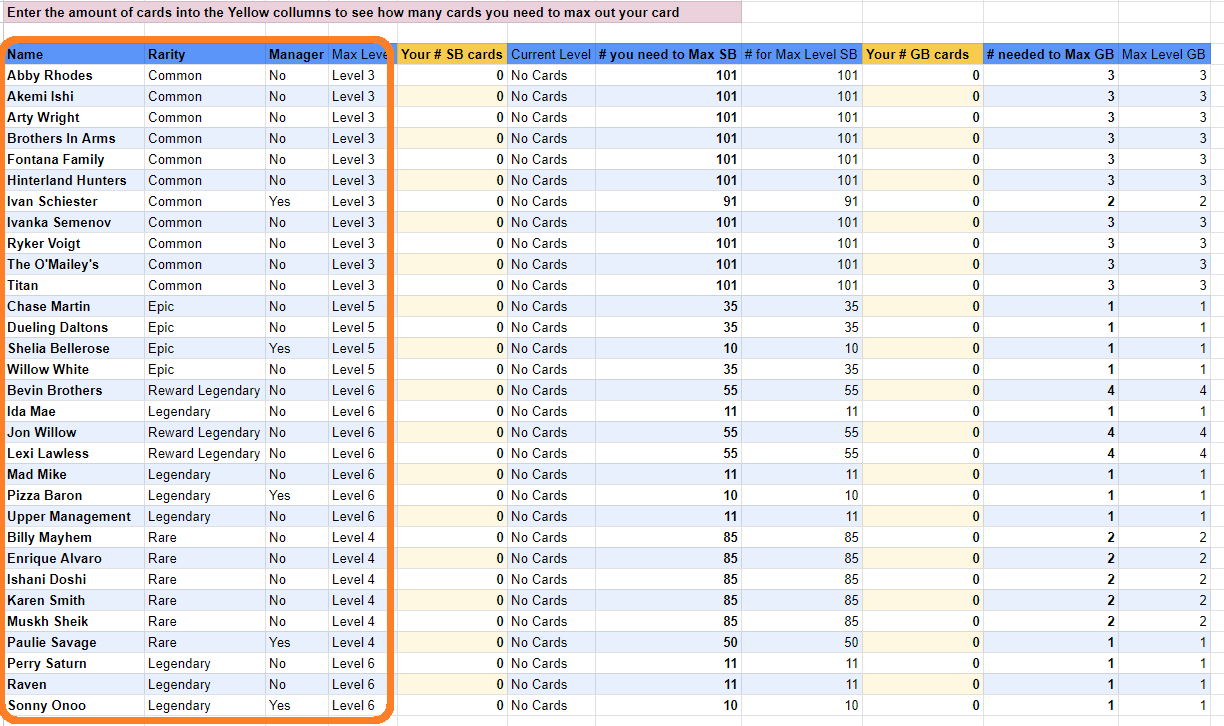Viewport: 1224px width, 726px height.
Task: Select the Abby Rhodes name cell
Action: pyautogui.click(x=75, y=75)
